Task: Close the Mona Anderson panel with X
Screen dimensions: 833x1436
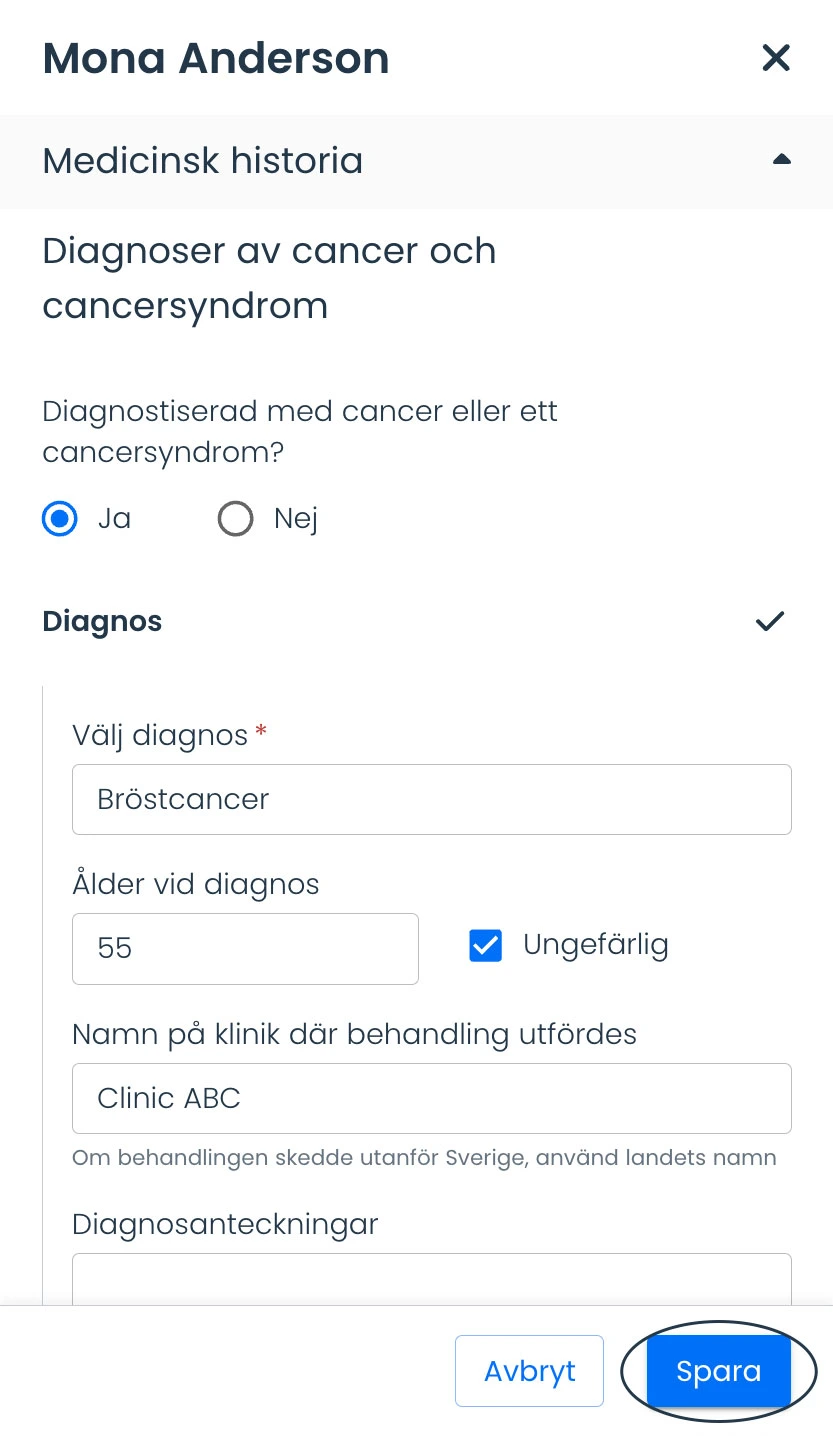Action: 776,58
